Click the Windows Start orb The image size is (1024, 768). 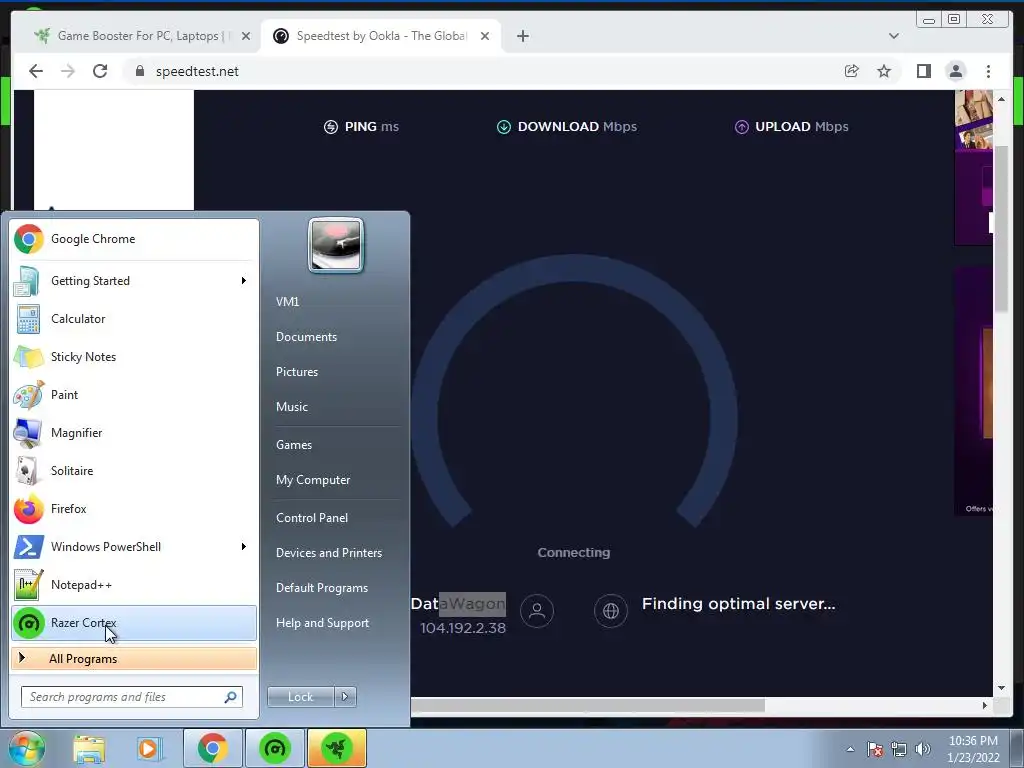[26, 748]
